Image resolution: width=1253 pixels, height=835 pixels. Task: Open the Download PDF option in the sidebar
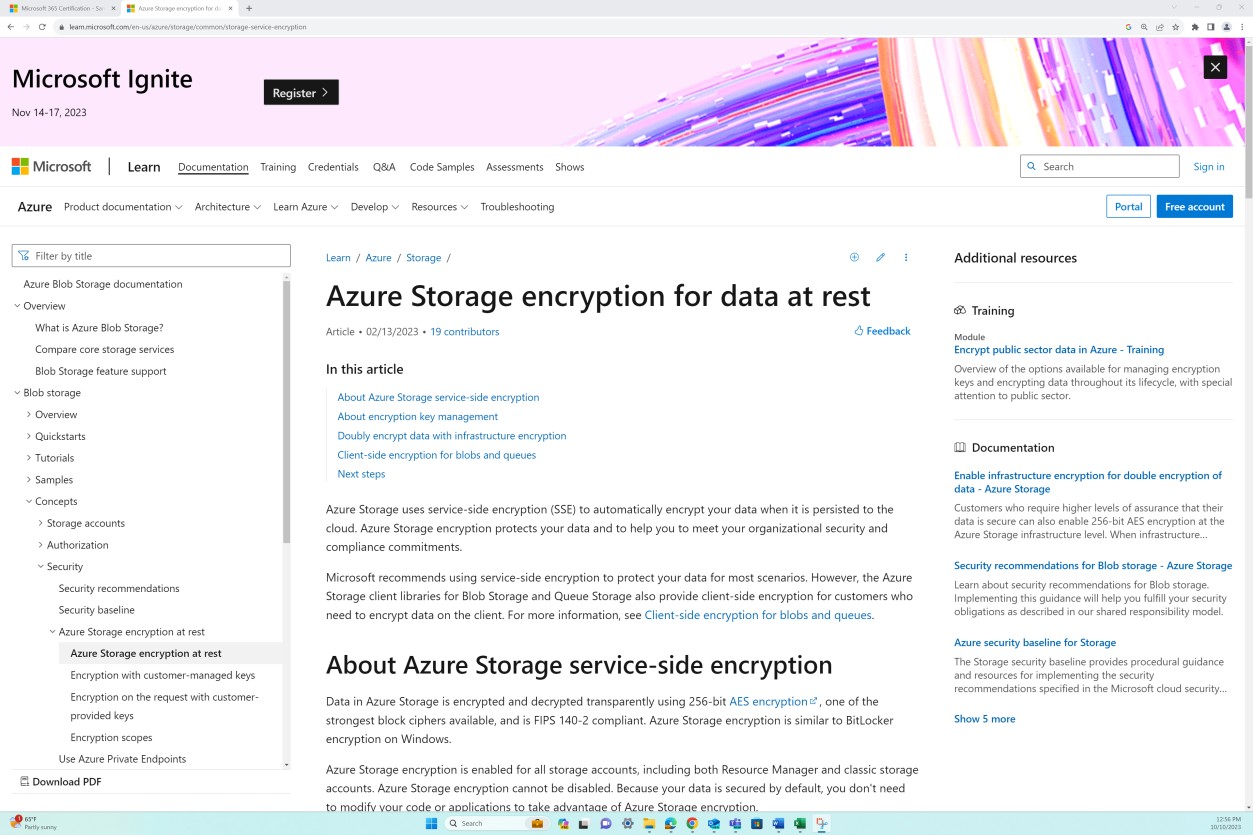61,781
